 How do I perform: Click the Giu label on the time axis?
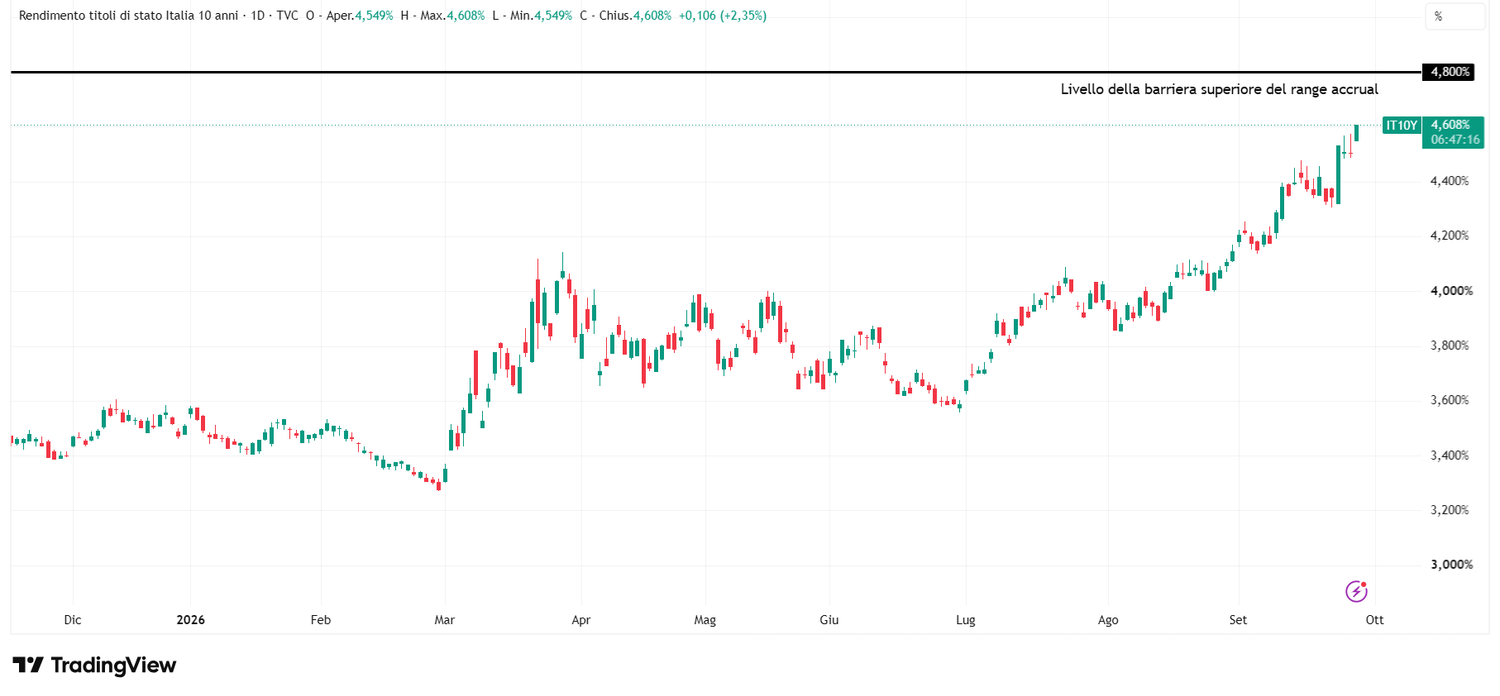(x=829, y=620)
